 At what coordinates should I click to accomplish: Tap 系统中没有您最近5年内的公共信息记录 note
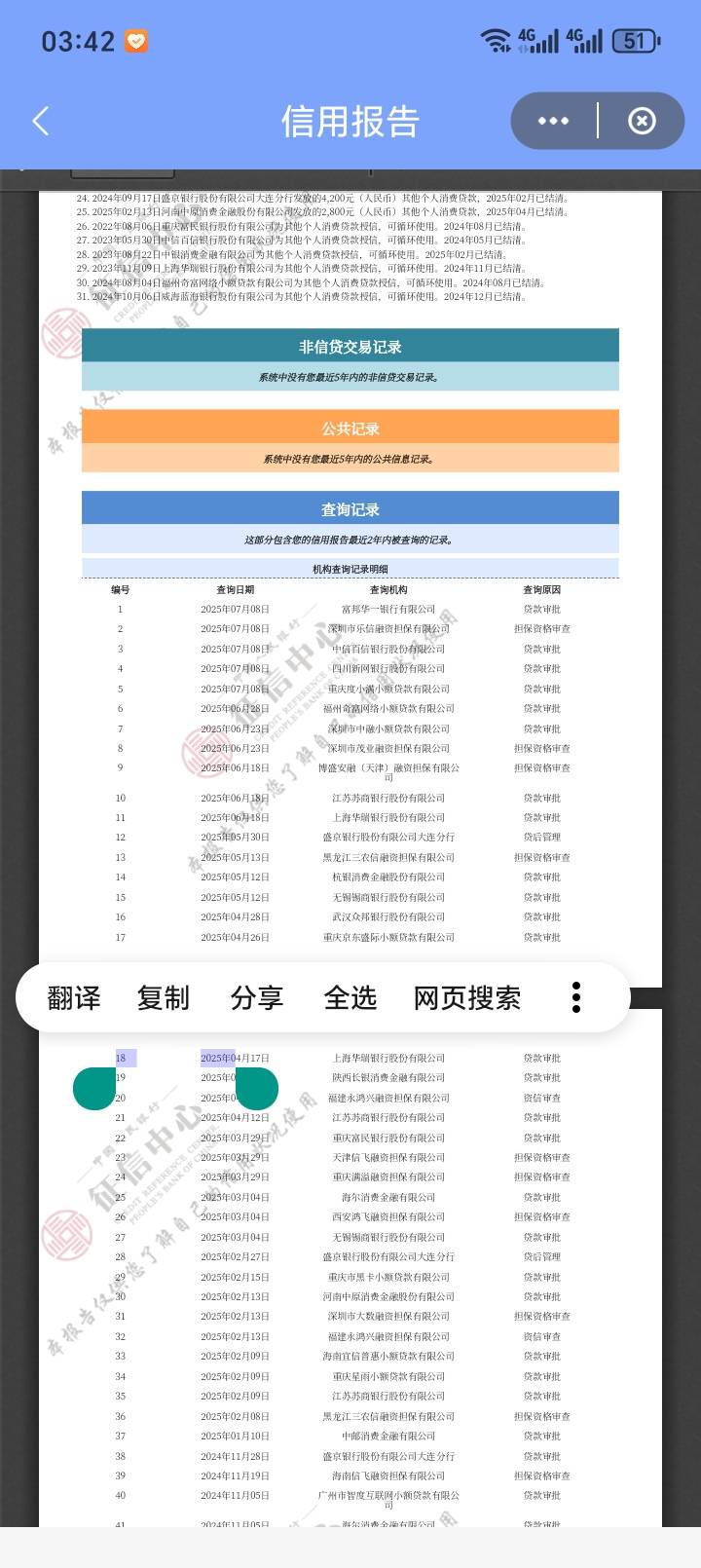tap(350, 459)
